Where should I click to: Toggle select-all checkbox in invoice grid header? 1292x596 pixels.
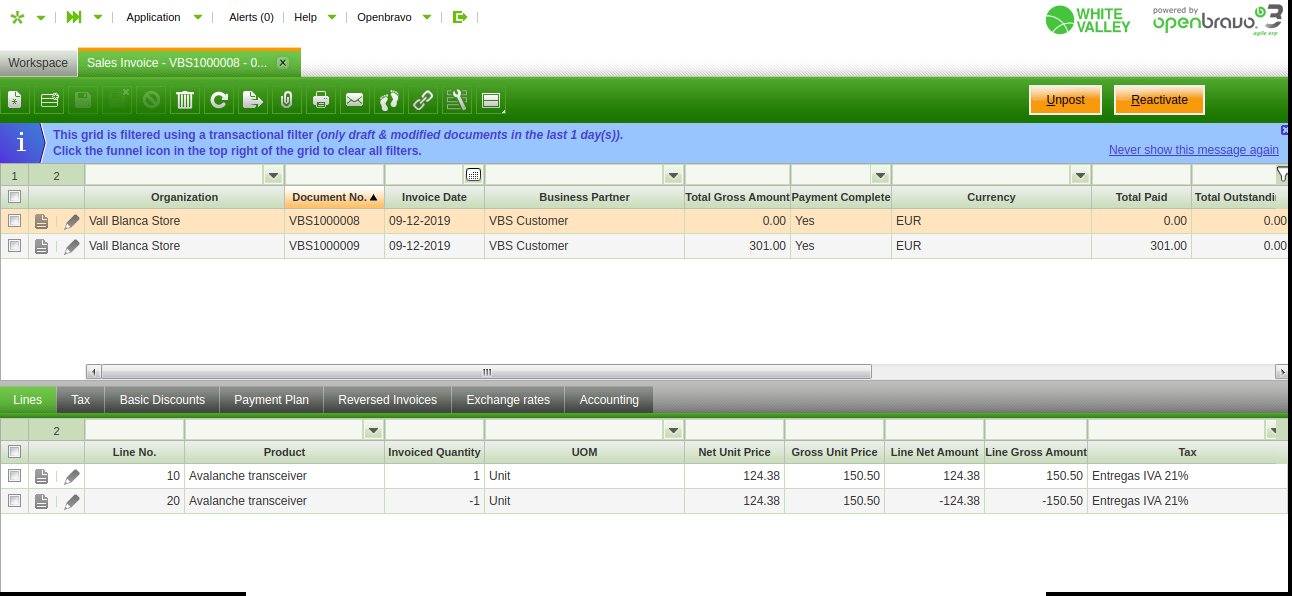(x=14, y=197)
